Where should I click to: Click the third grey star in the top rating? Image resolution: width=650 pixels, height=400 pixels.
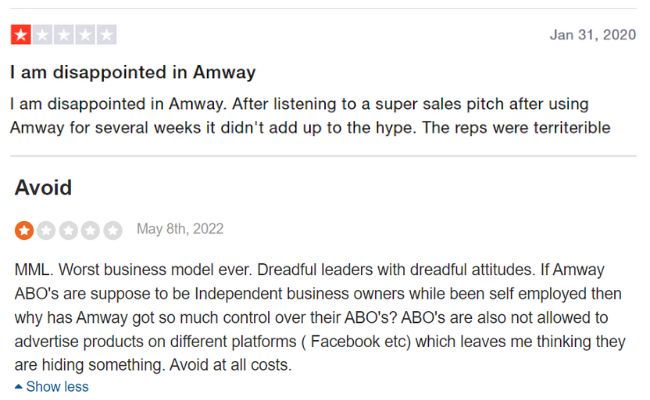click(63, 34)
